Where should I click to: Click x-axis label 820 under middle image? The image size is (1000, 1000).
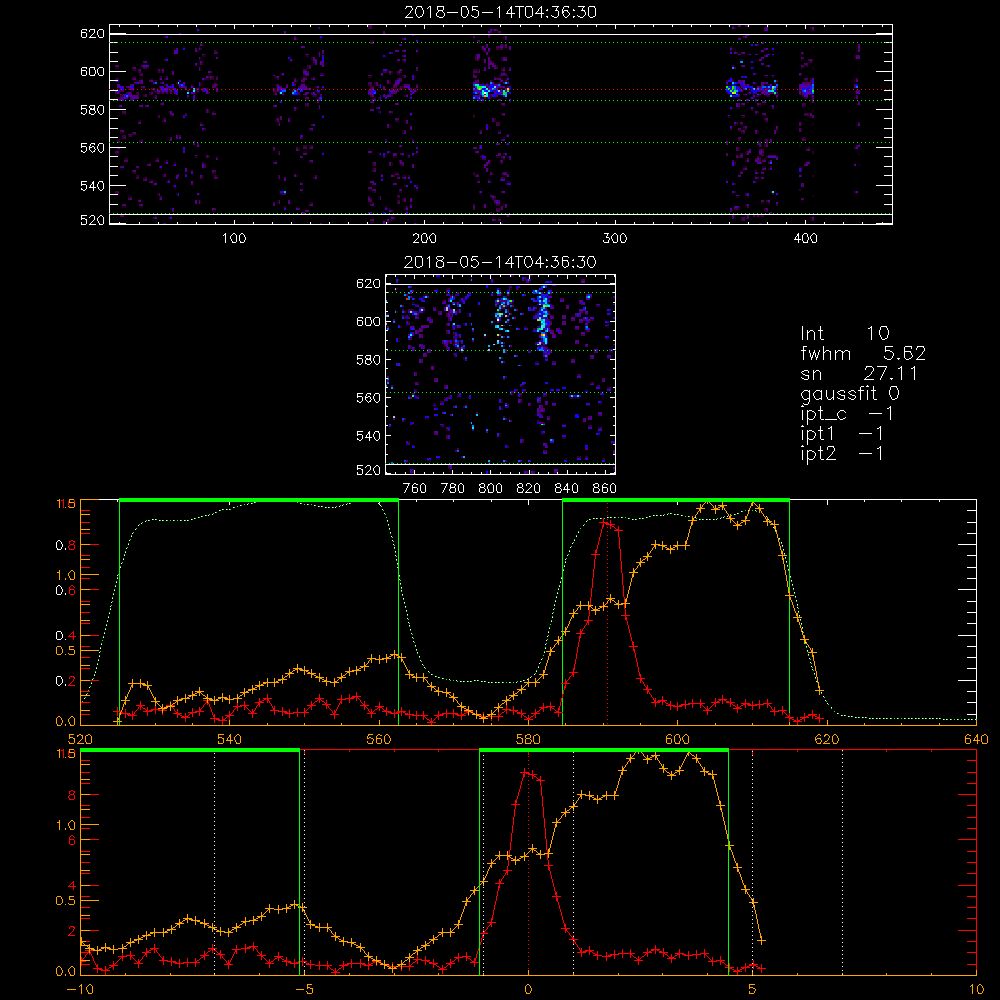click(529, 489)
